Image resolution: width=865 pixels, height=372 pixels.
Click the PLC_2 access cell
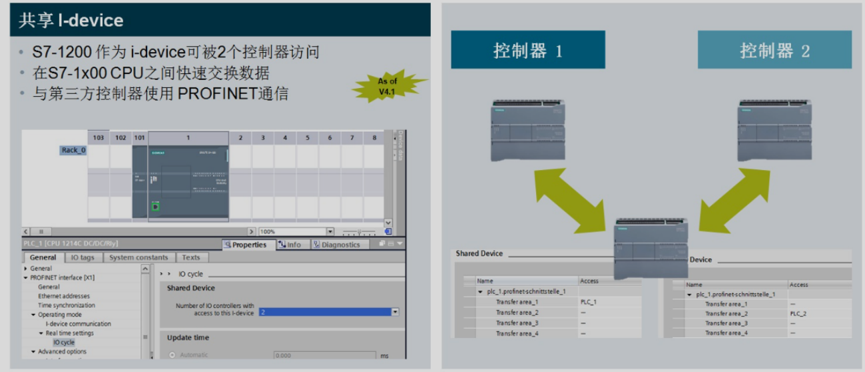pos(820,313)
